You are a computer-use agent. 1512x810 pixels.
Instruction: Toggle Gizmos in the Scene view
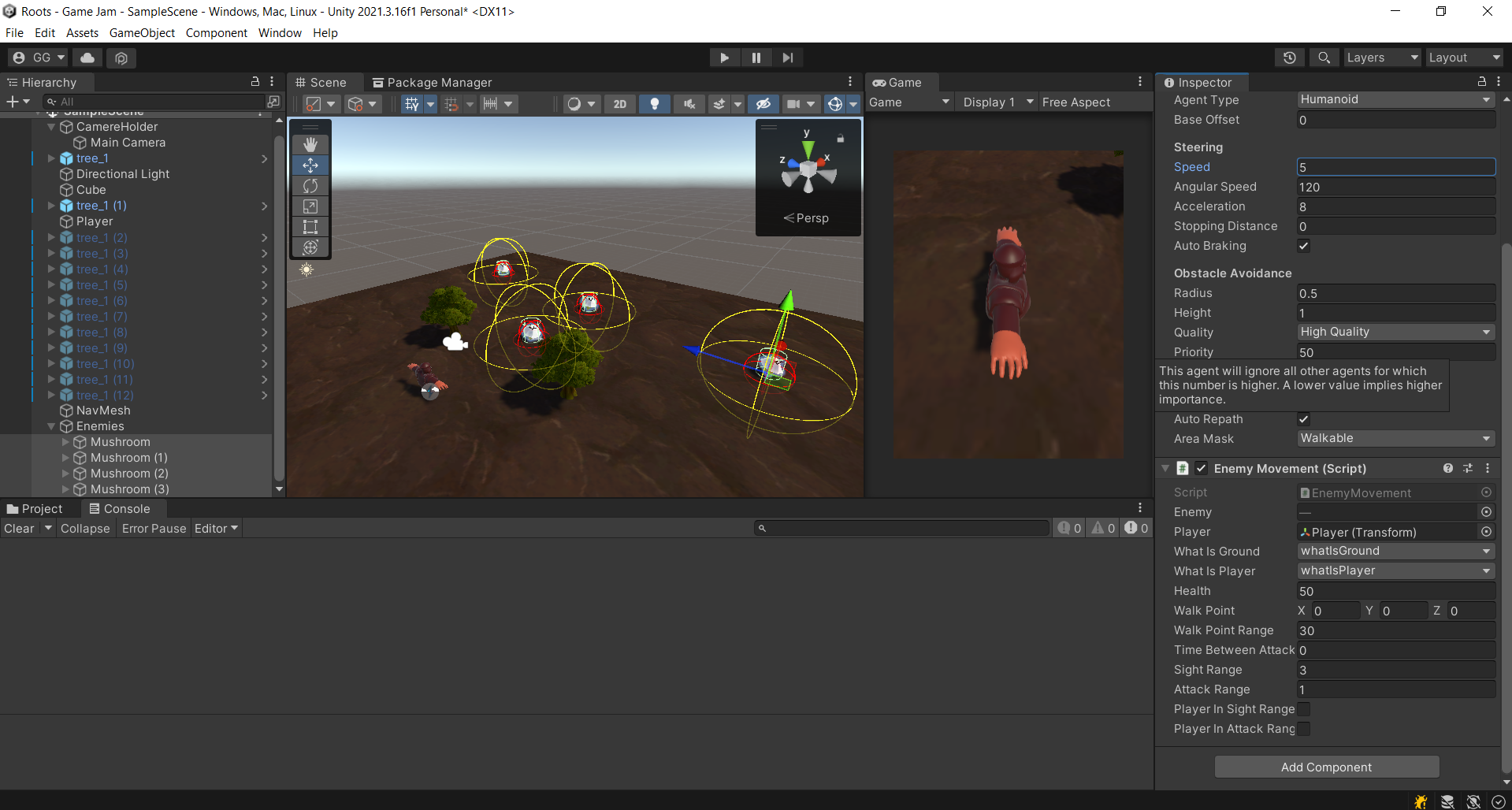coord(834,104)
